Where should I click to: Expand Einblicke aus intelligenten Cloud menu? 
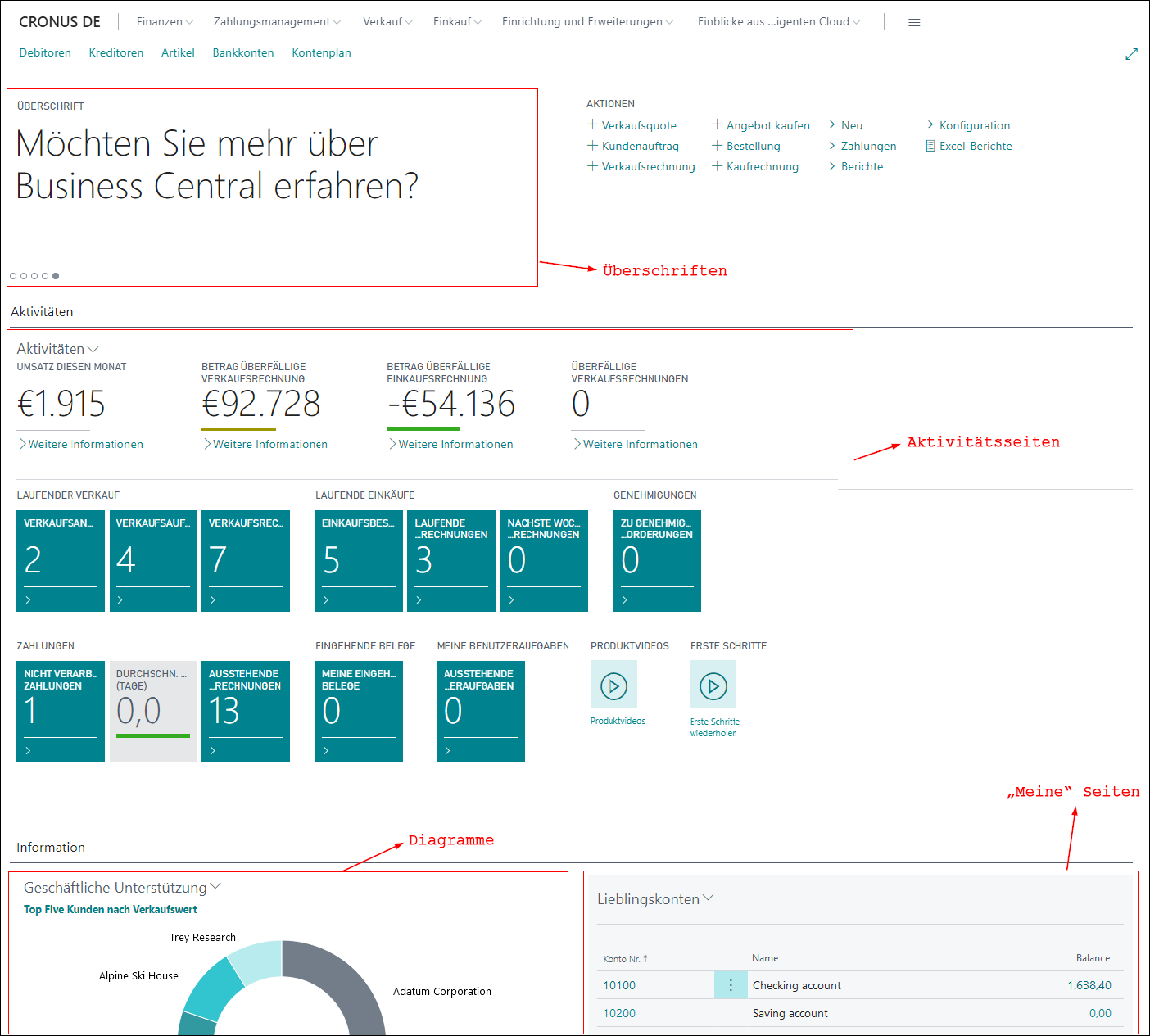(779, 21)
